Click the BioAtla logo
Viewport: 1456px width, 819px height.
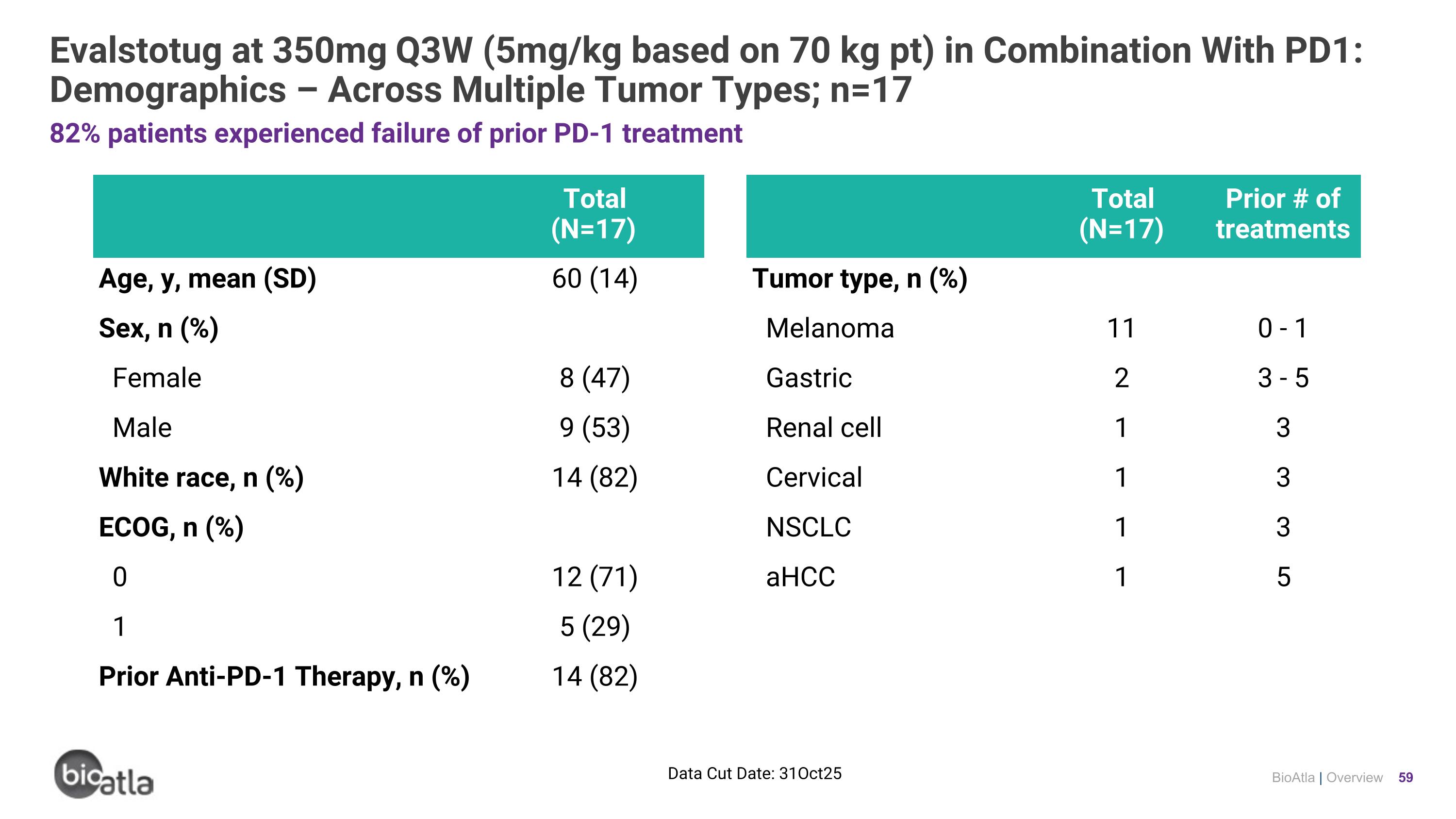pos(103,774)
